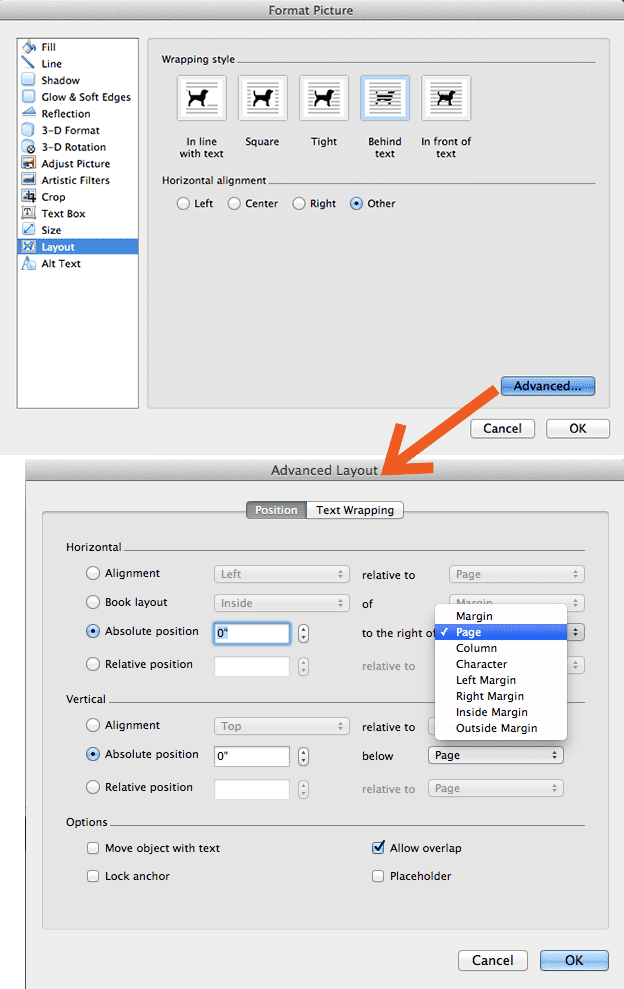
Task: Enable Lock anchor checkbox
Action: click(93, 875)
